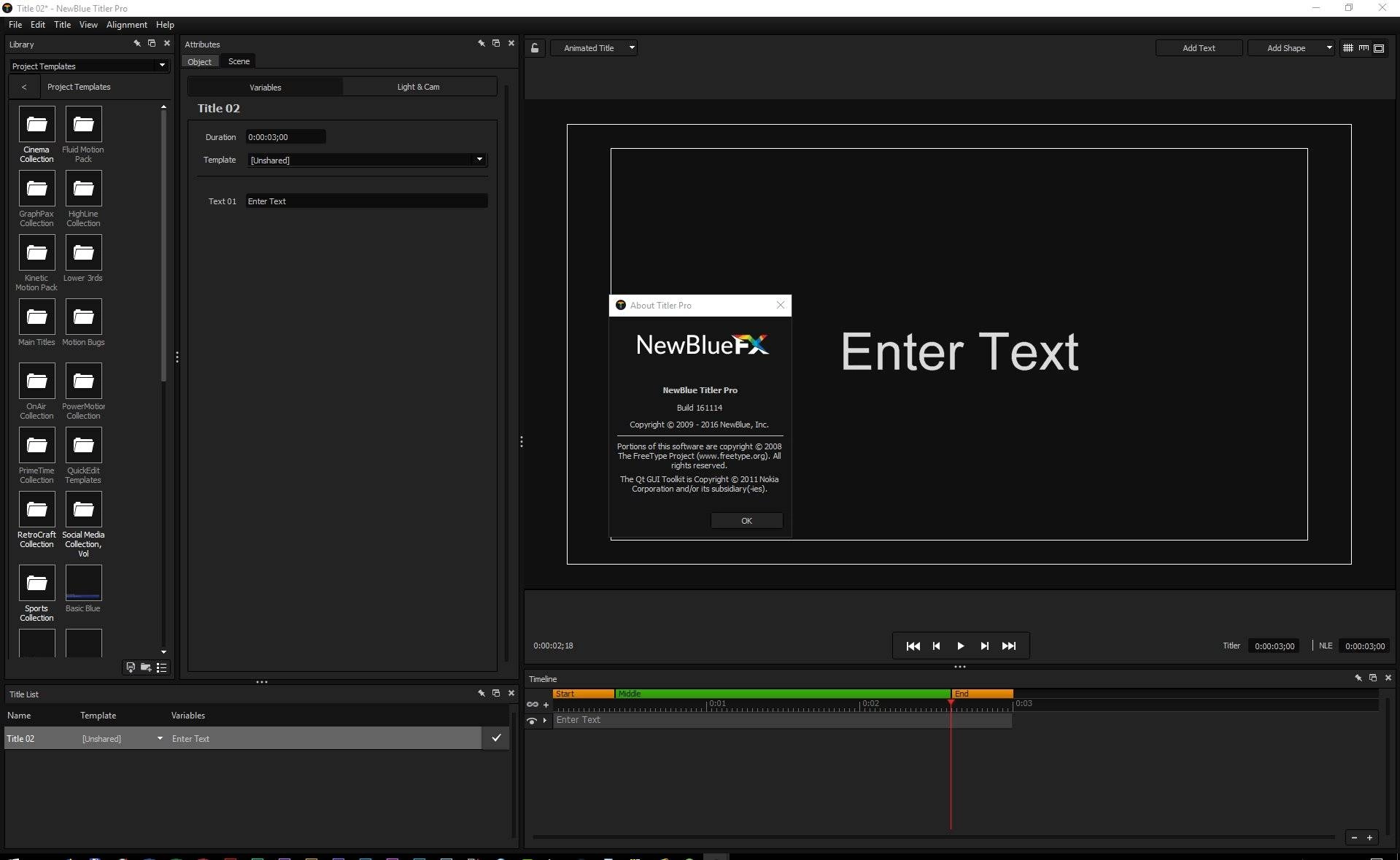Jump to the start of playback
This screenshot has height=860, width=1400.
913,646
